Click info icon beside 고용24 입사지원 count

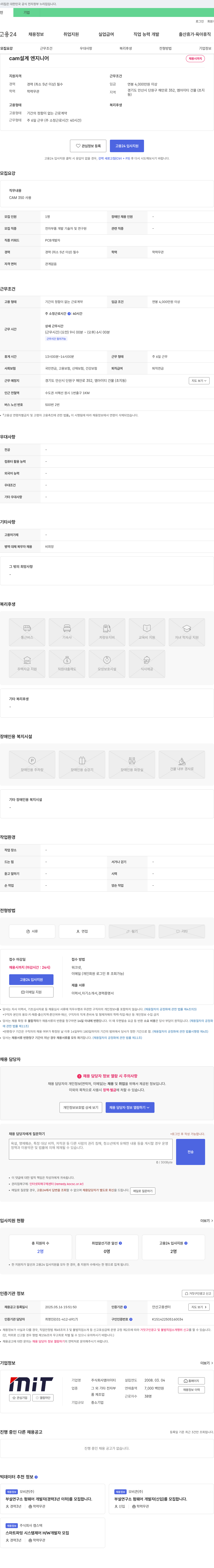[186, 1243]
